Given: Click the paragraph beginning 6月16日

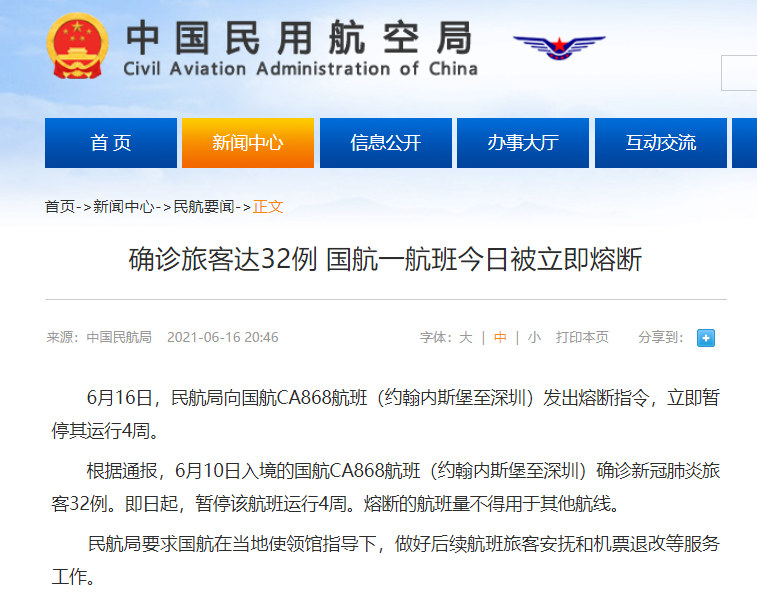Looking at the screenshot, I should (x=386, y=414).
